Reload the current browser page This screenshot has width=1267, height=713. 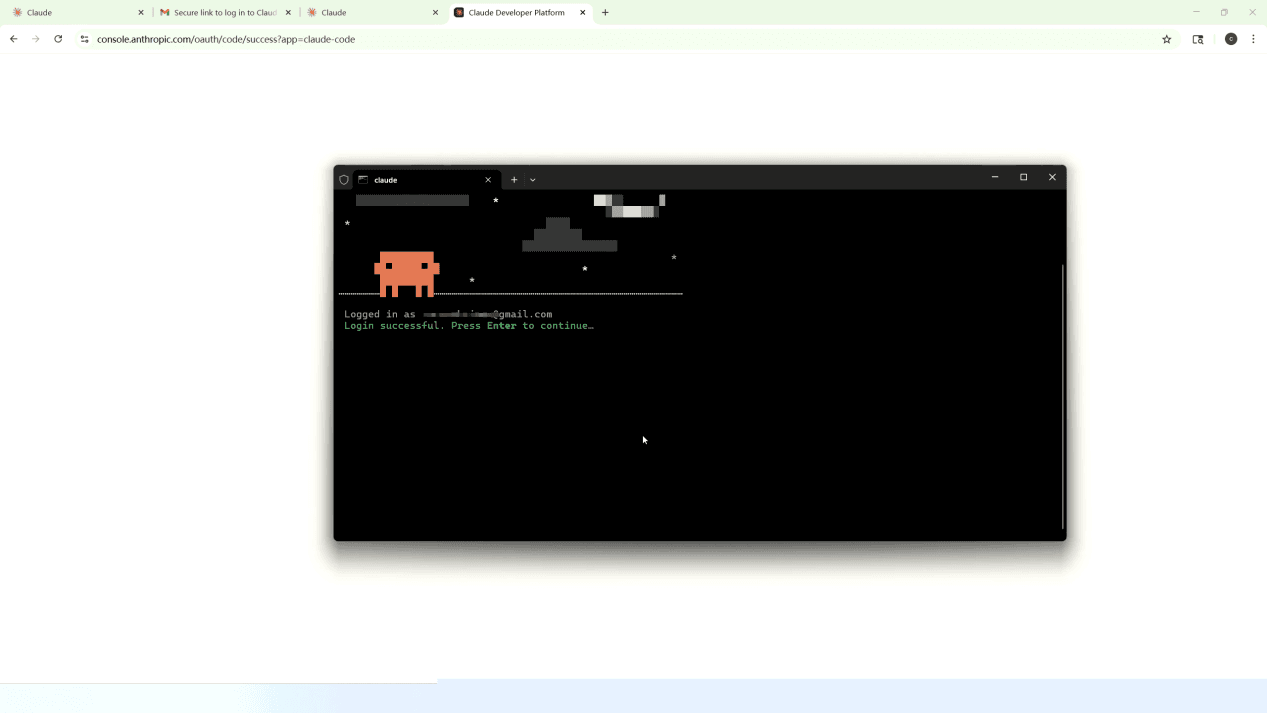click(58, 39)
